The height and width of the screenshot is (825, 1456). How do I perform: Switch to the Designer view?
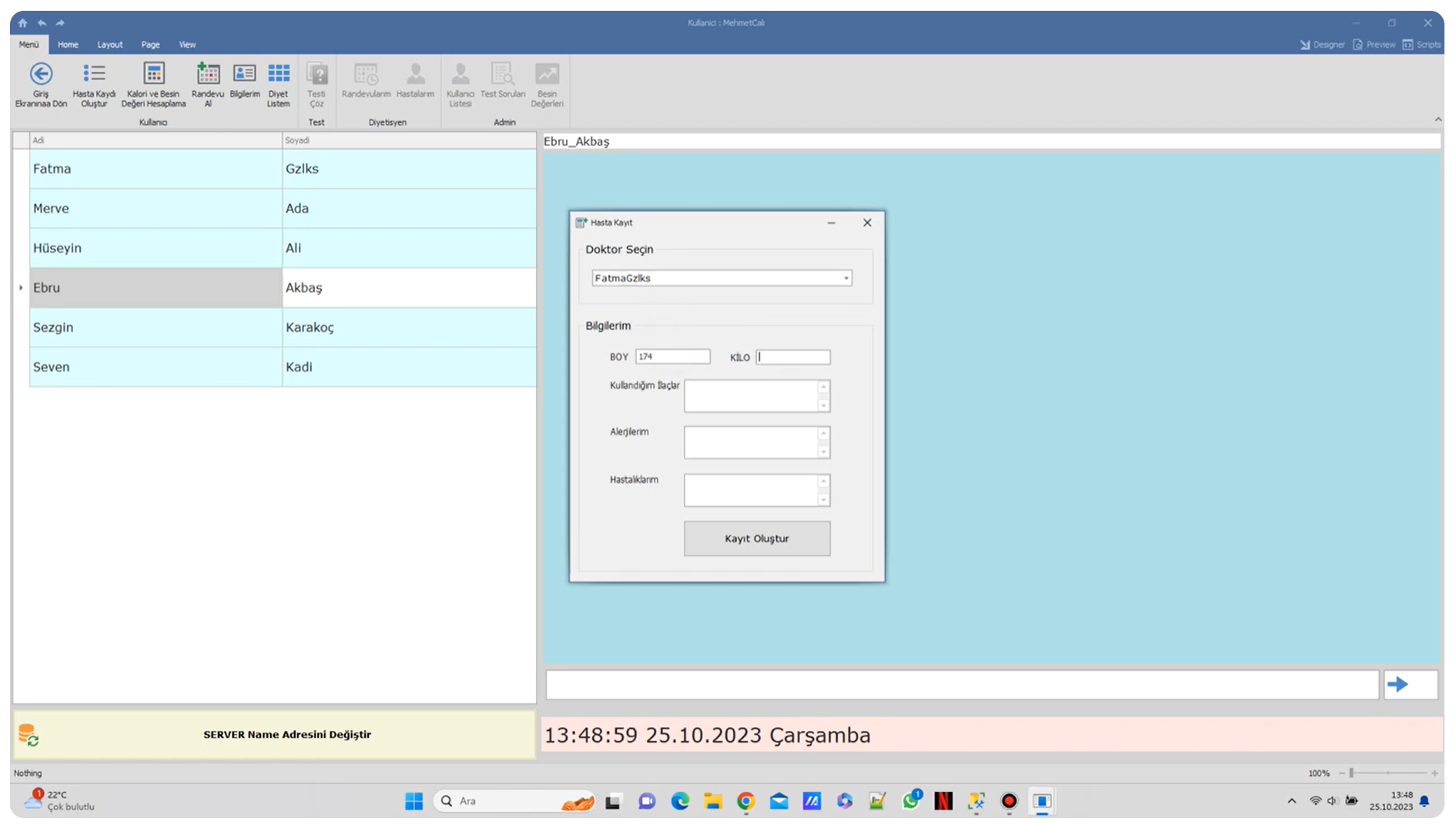1322,45
